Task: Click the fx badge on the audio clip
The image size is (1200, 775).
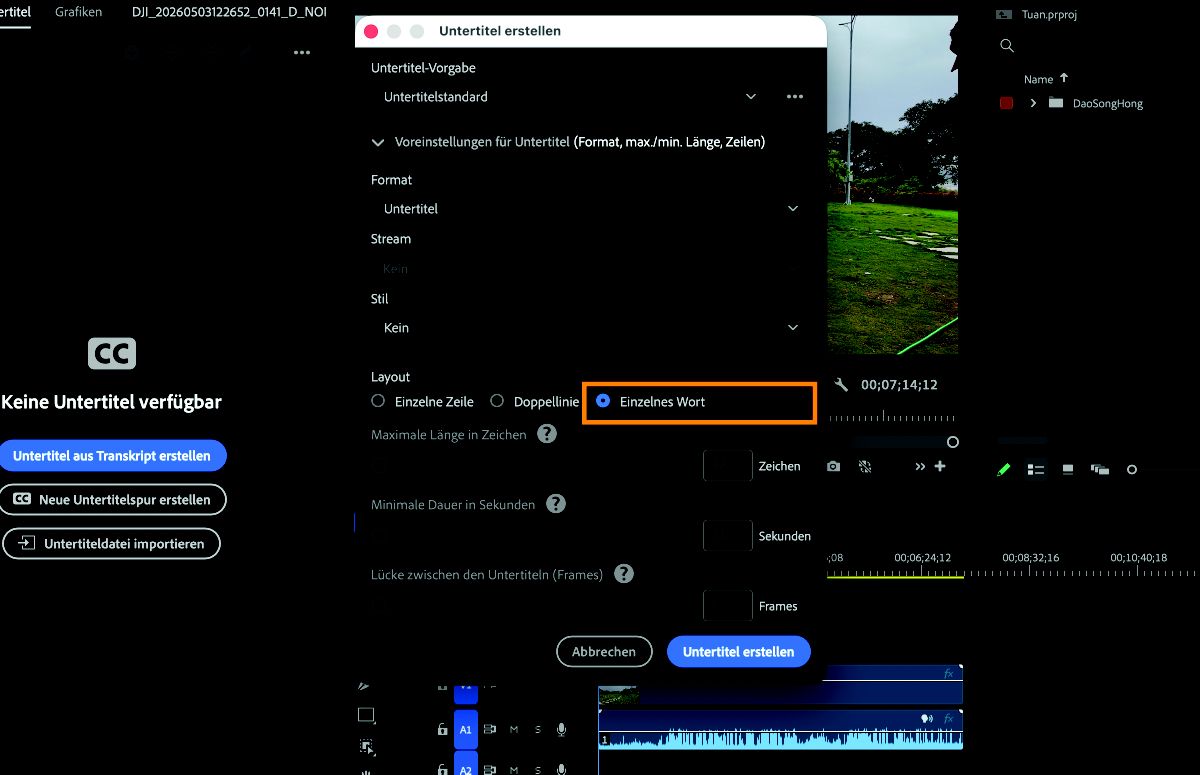Action: click(x=948, y=718)
